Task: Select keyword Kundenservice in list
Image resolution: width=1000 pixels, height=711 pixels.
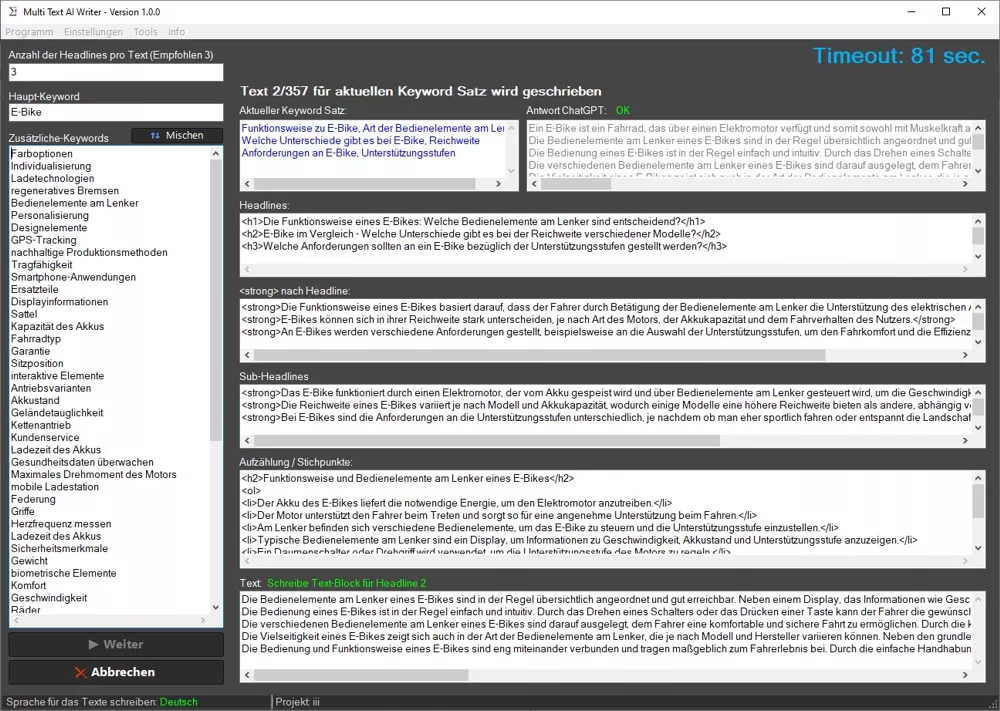Action: point(45,437)
